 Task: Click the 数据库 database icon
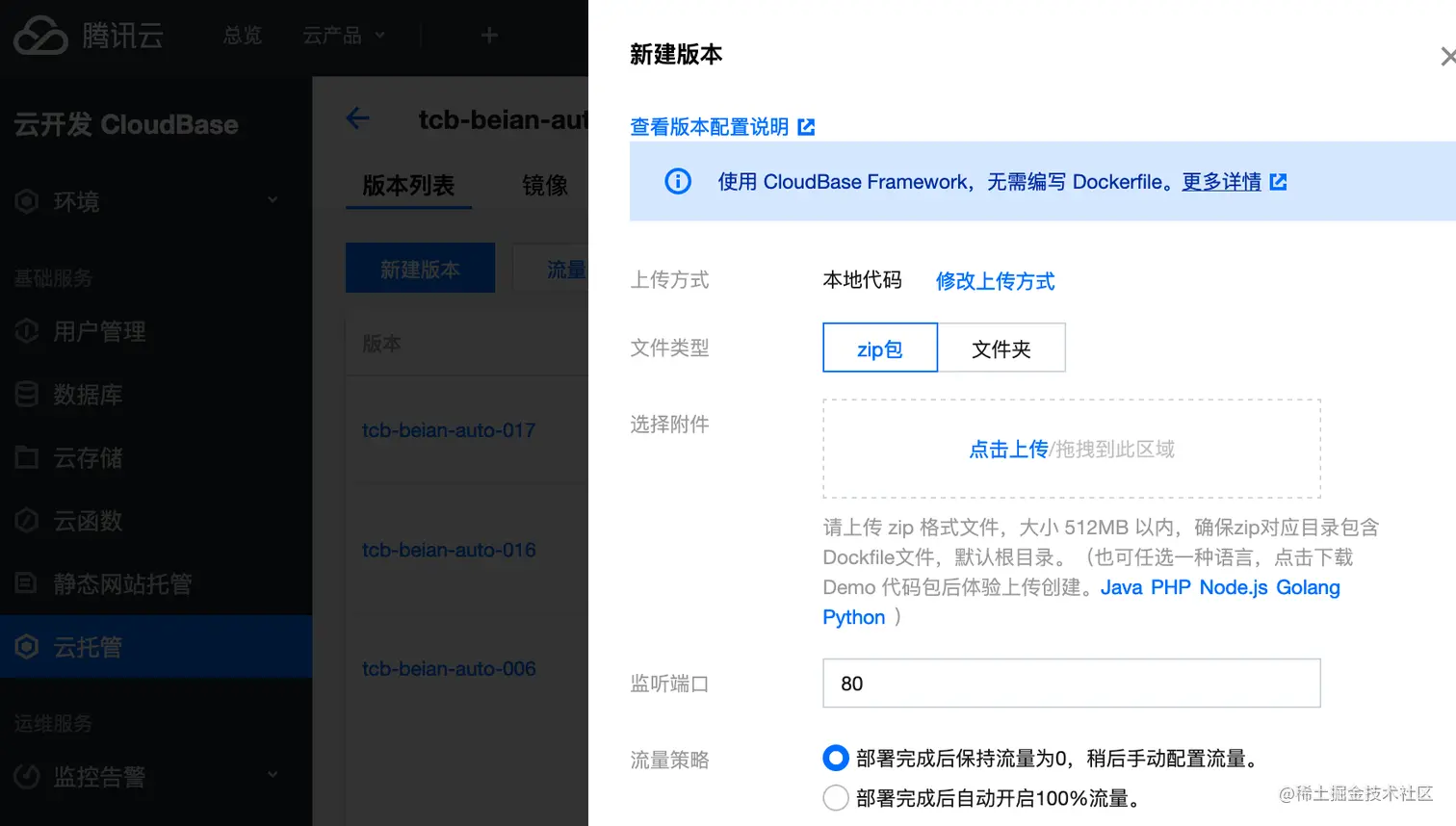[27, 394]
